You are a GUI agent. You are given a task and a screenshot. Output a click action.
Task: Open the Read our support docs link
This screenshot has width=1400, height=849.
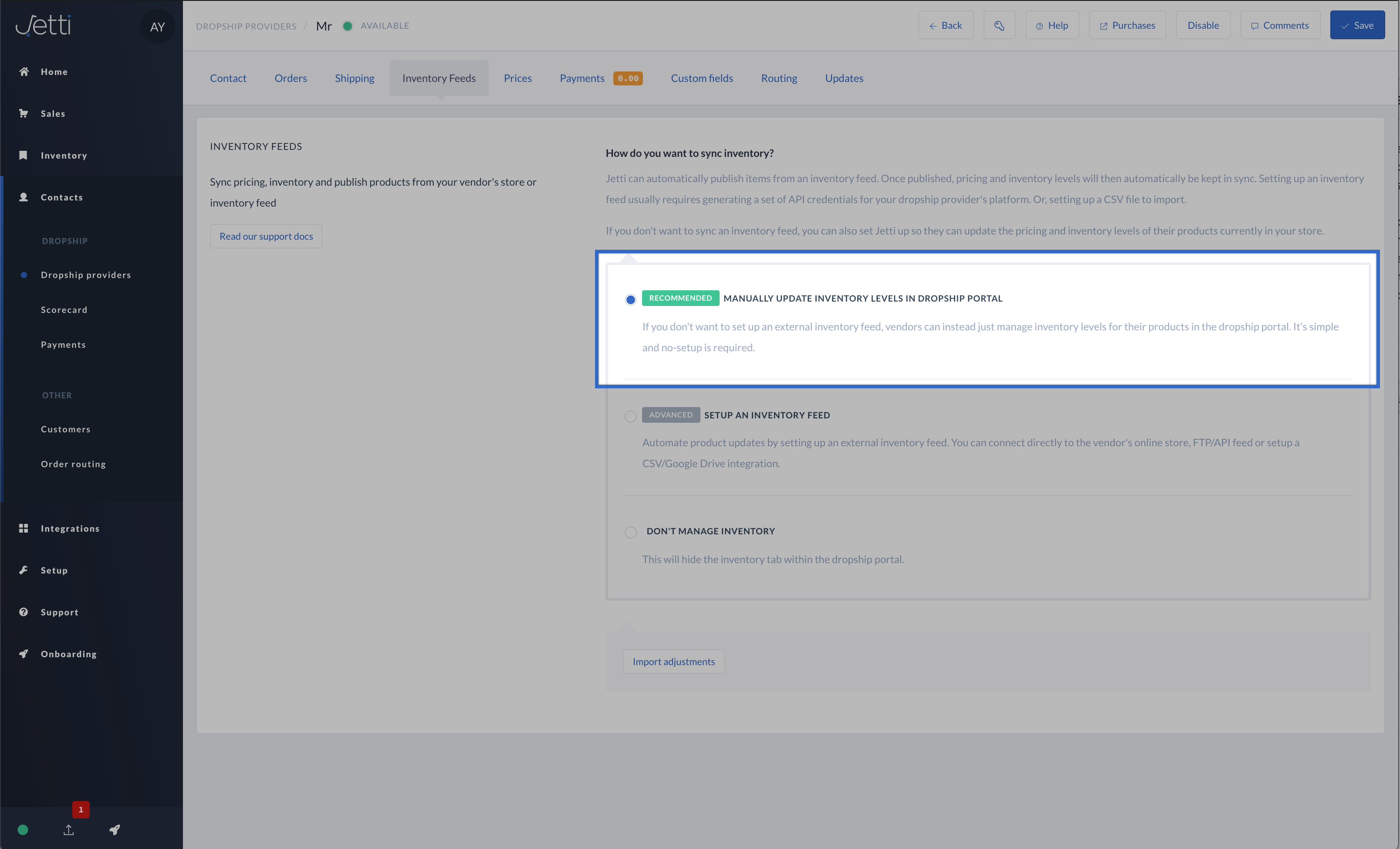coord(266,236)
